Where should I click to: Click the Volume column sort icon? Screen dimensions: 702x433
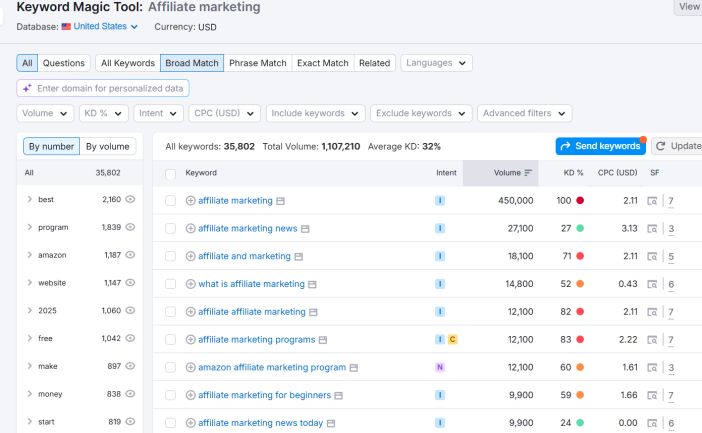coord(528,173)
